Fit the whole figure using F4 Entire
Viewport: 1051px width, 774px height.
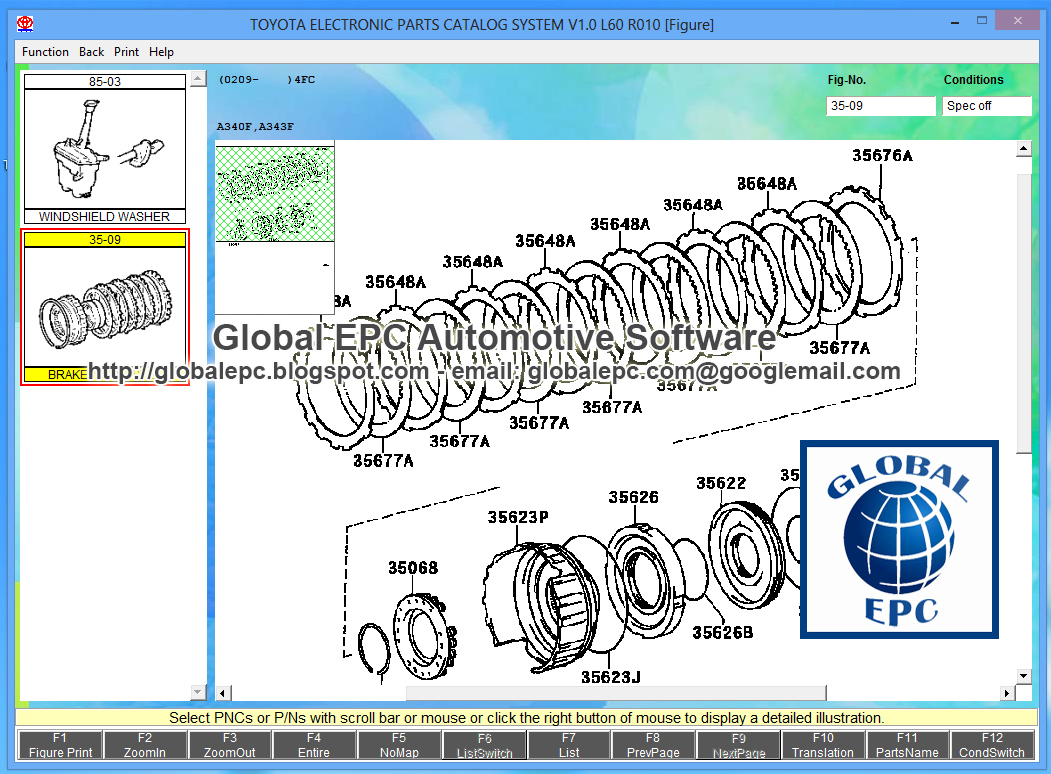(x=314, y=744)
